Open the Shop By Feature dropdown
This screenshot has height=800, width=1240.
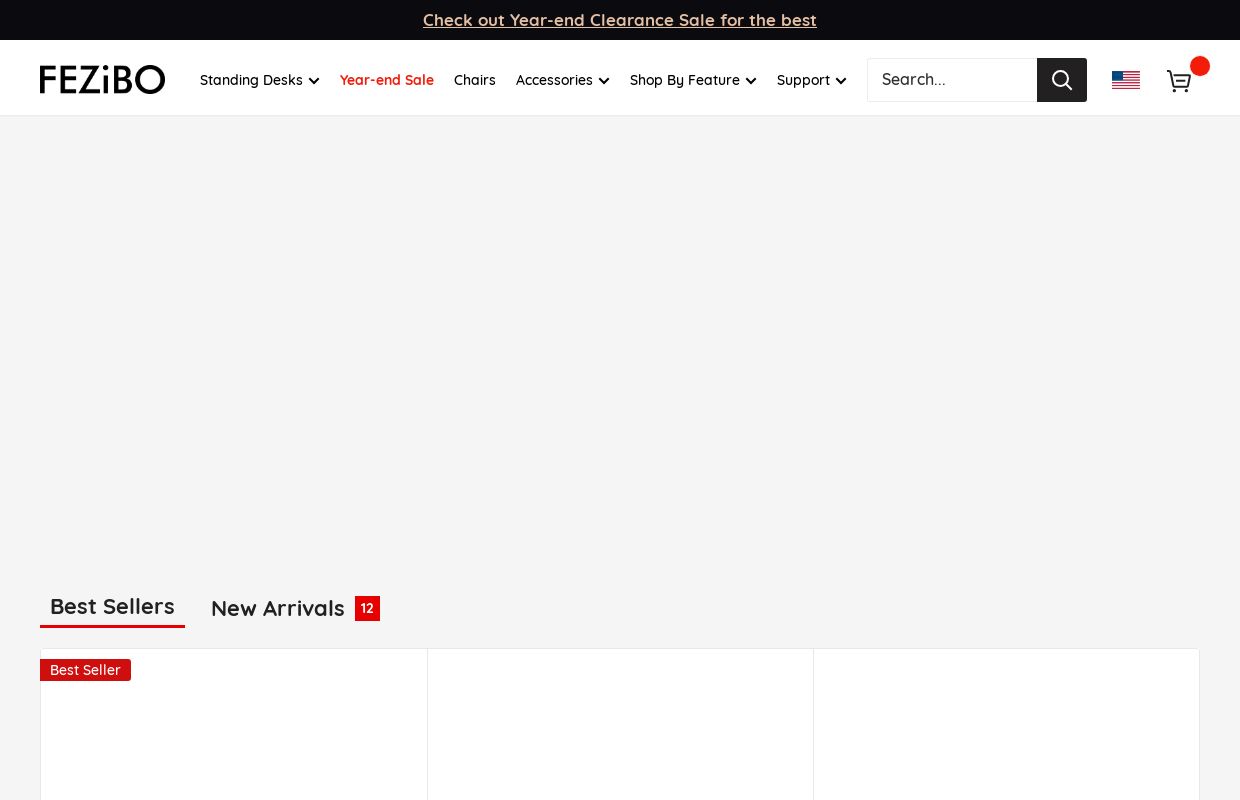[x=692, y=80]
